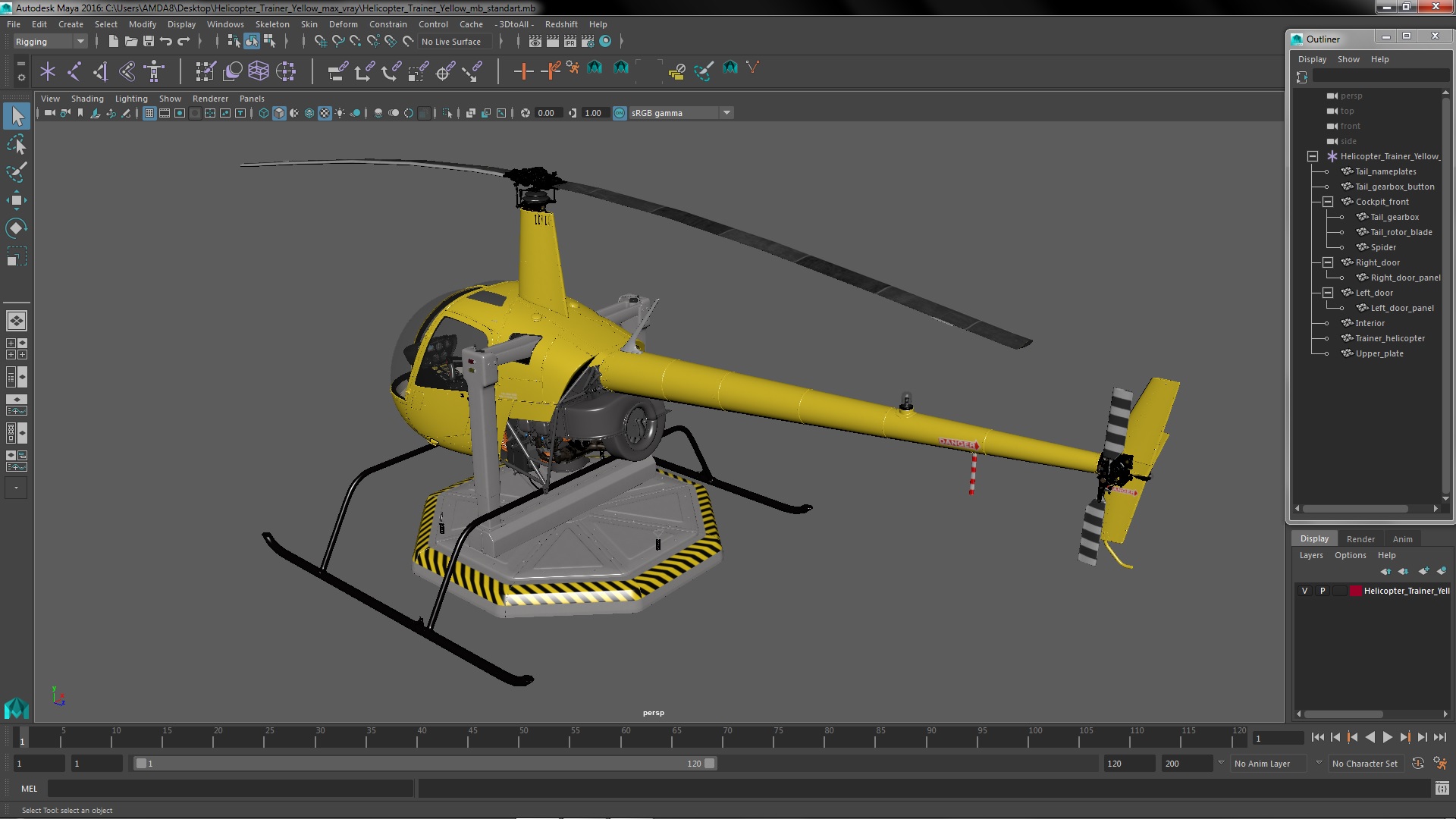Click the Script Editor icon
The image size is (1456, 819).
pos(1442,789)
